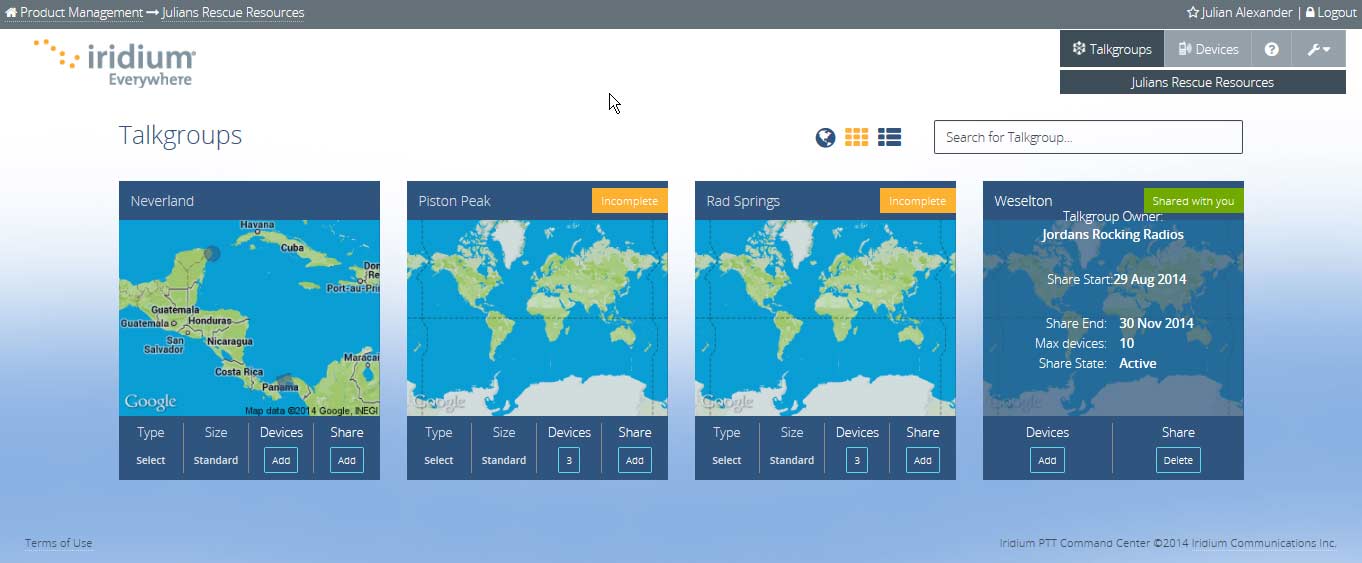Image resolution: width=1362 pixels, height=563 pixels.
Task: Click the Logout link
Action: [x=1330, y=13]
